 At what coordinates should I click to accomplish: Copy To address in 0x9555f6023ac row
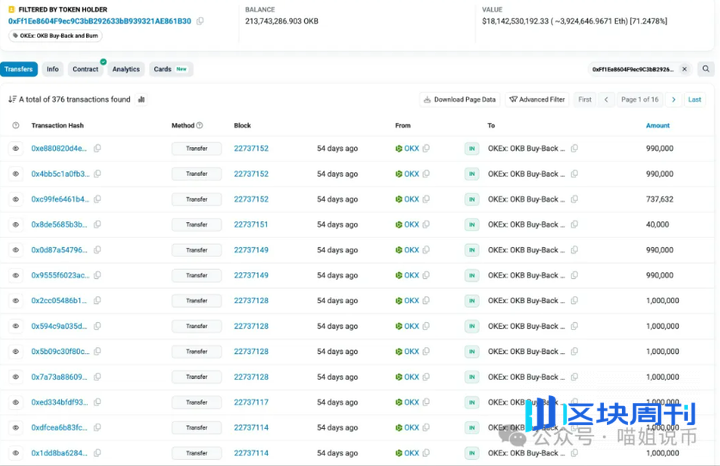[574, 275]
